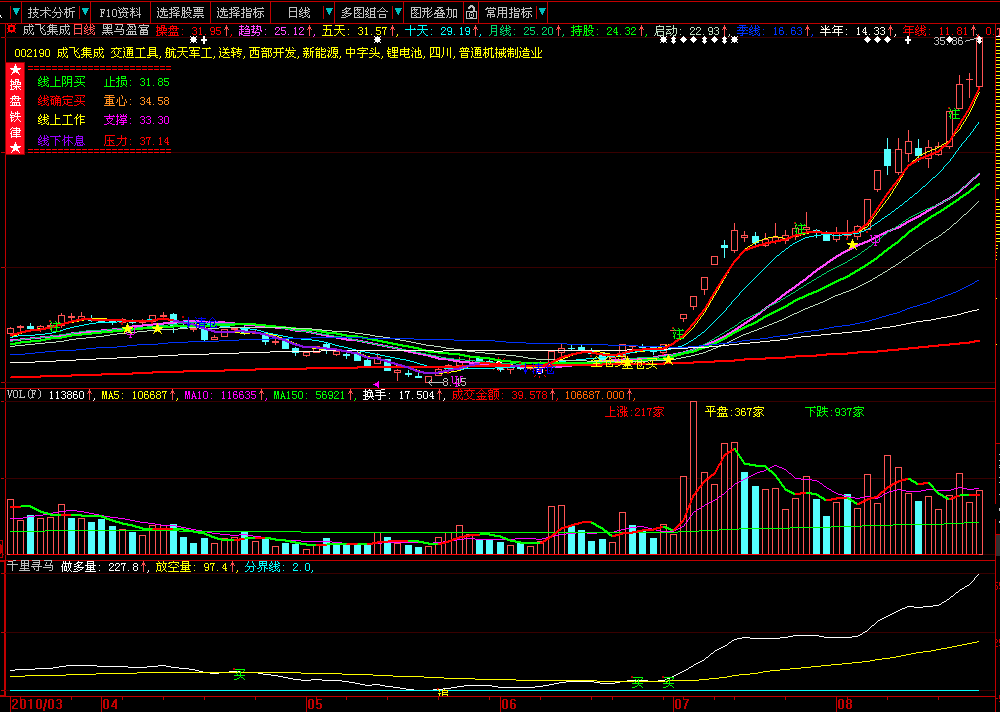Click the red 操盘铁律 star banner

point(15,108)
